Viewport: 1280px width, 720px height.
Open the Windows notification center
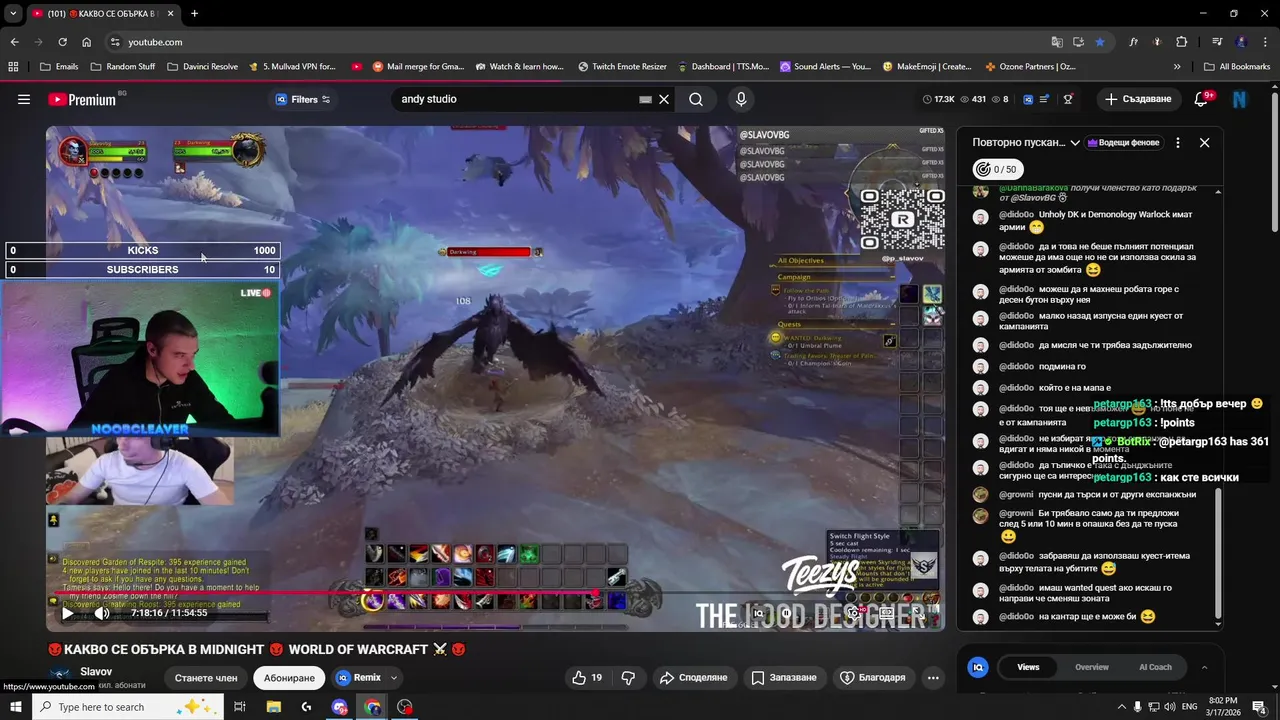(1259, 707)
